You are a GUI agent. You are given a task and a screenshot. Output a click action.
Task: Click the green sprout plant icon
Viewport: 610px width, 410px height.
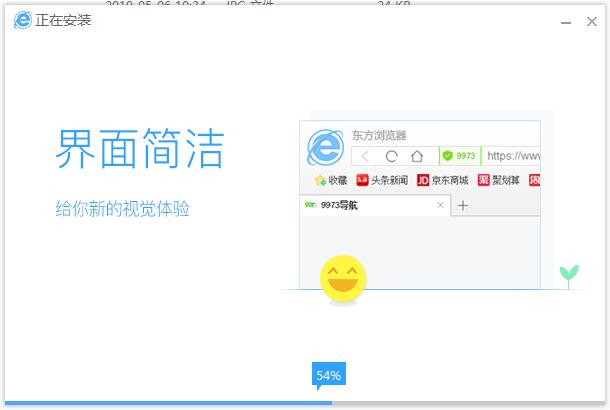[x=569, y=274]
